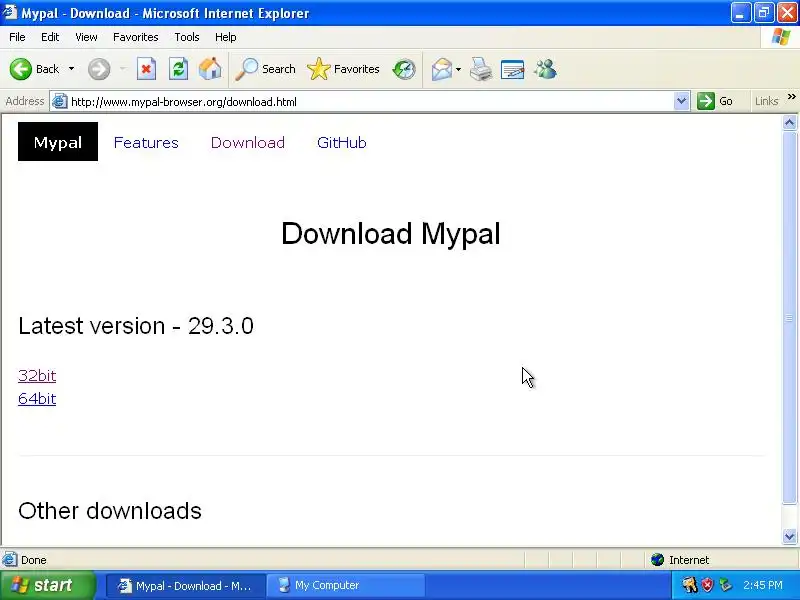Screen dimensions: 800x600
Task: Click the keys tray icon
Action: click(689, 585)
